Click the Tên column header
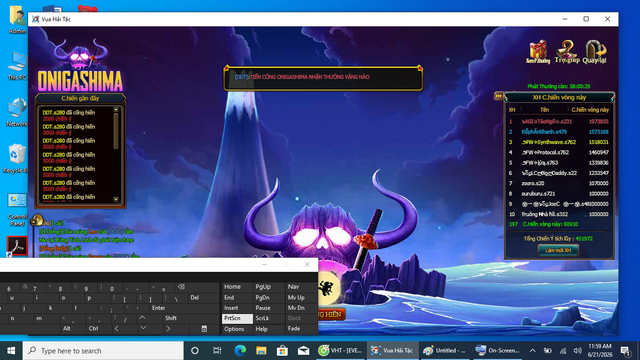640x360 pixels. click(544, 110)
